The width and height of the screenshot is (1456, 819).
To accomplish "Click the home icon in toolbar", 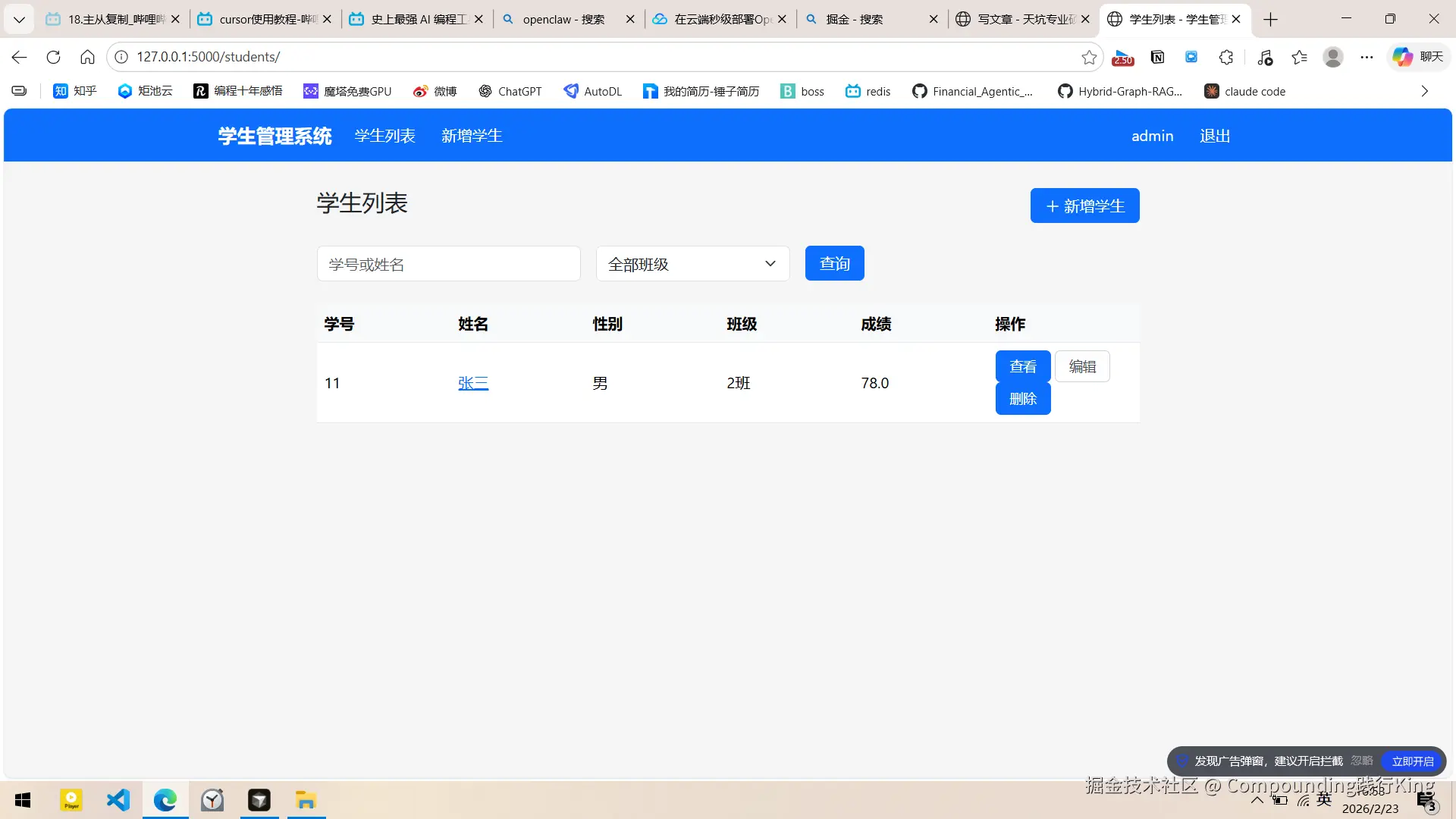I will tap(87, 57).
